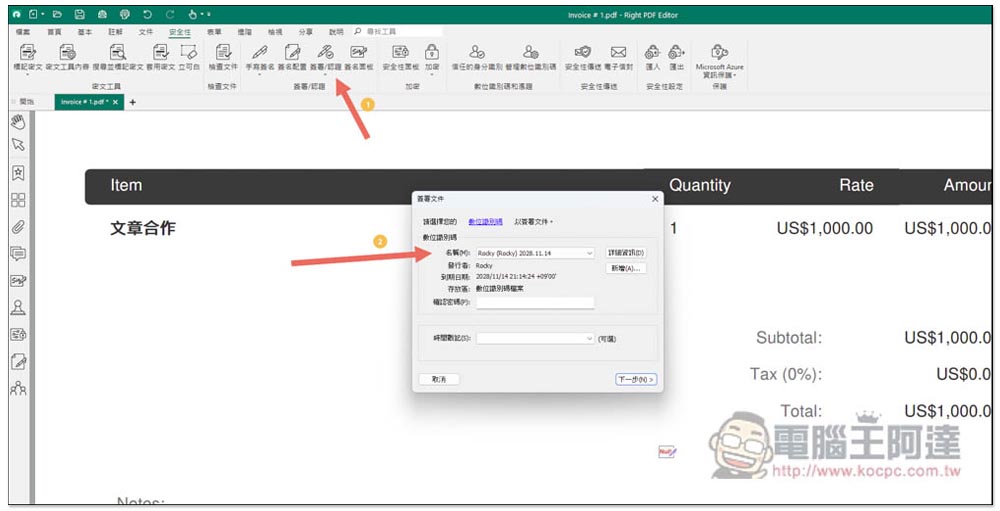The height and width of the screenshot is (511, 1000).
Task: Click the home icon in the title bar
Action: point(17,14)
